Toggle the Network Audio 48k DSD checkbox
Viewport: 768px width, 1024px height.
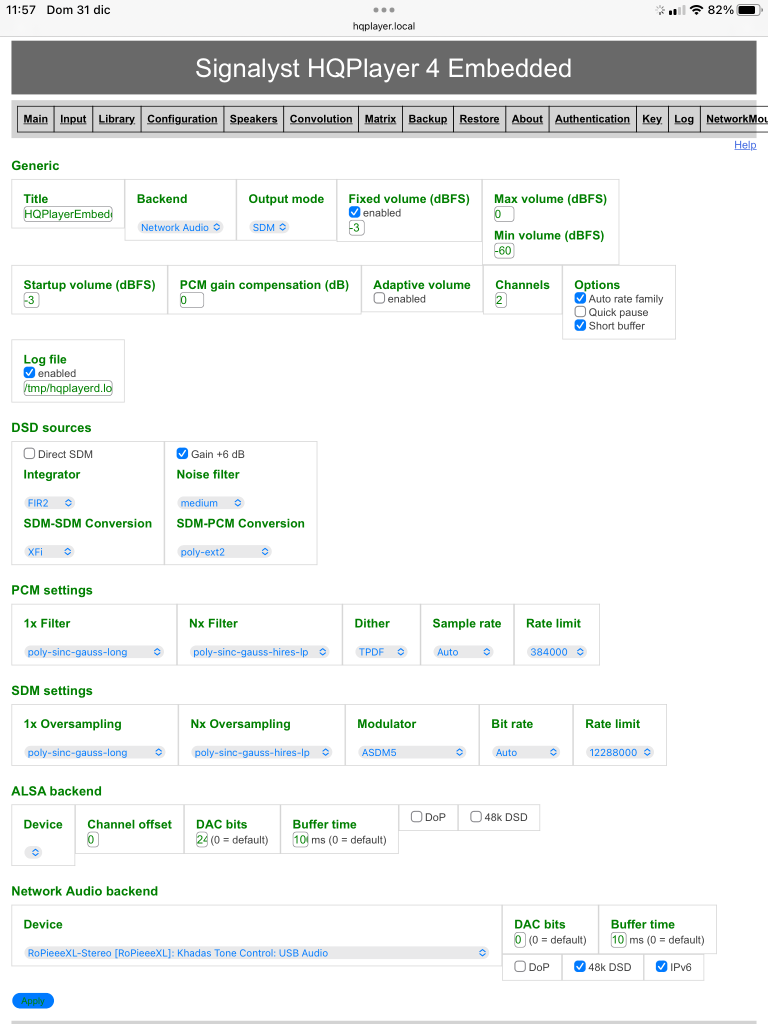pos(579,967)
